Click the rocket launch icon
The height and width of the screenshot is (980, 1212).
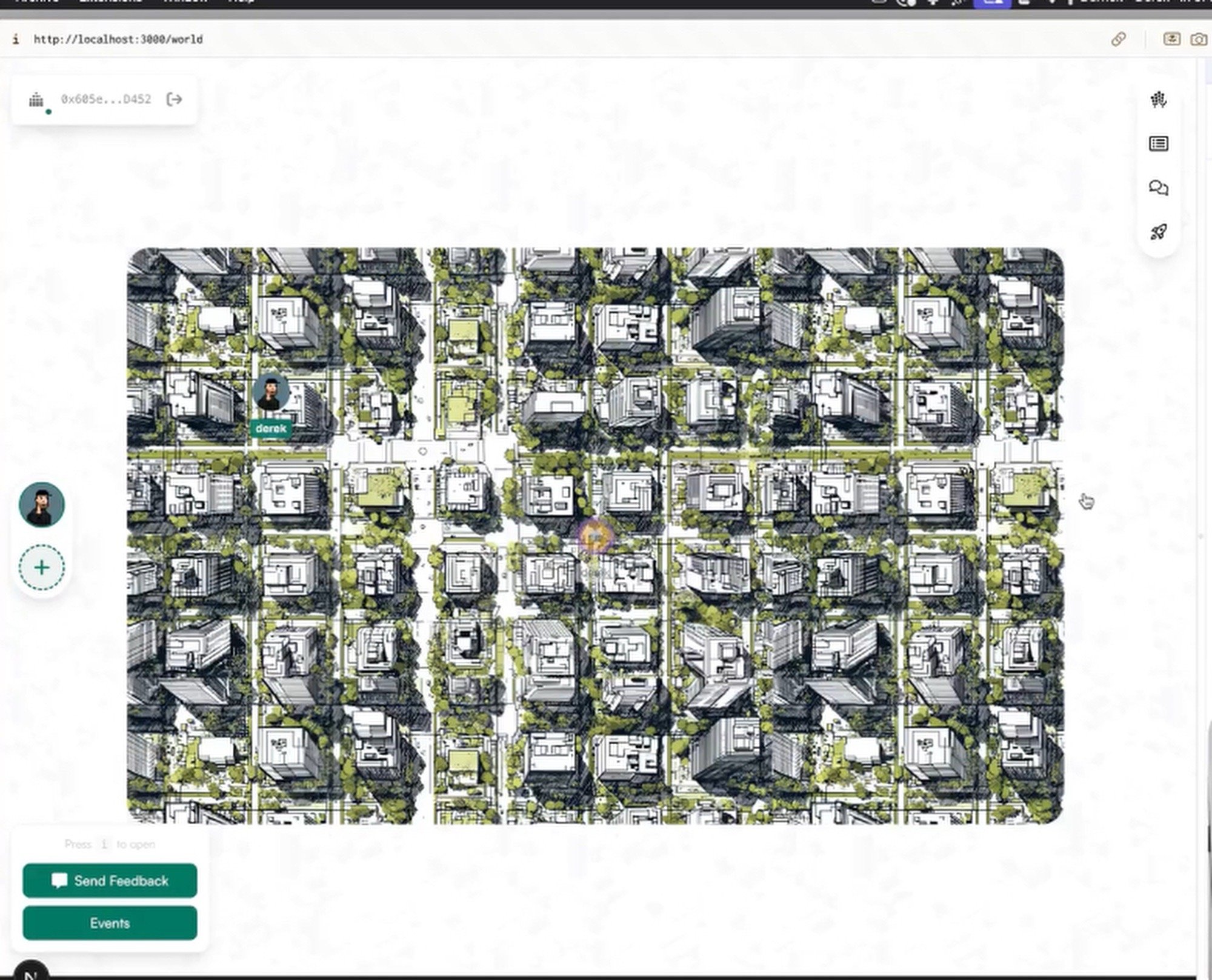click(1158, 232)
